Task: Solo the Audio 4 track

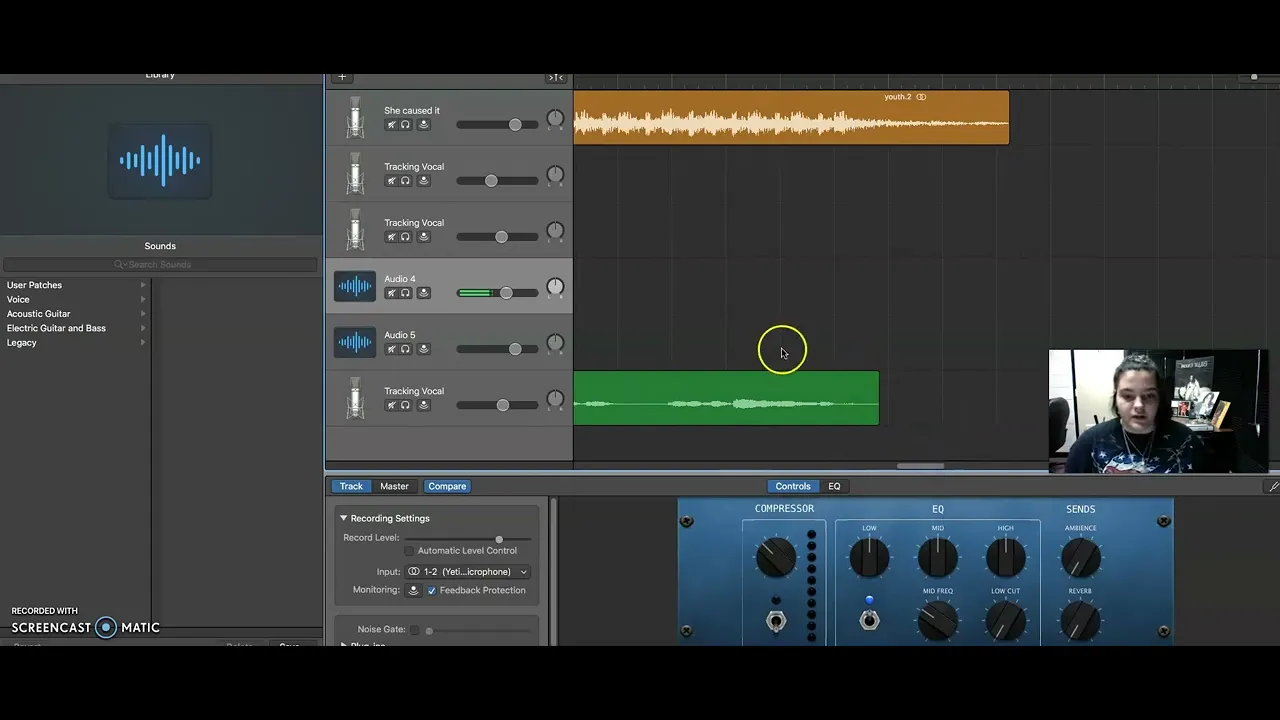Action: pos(405,293)
